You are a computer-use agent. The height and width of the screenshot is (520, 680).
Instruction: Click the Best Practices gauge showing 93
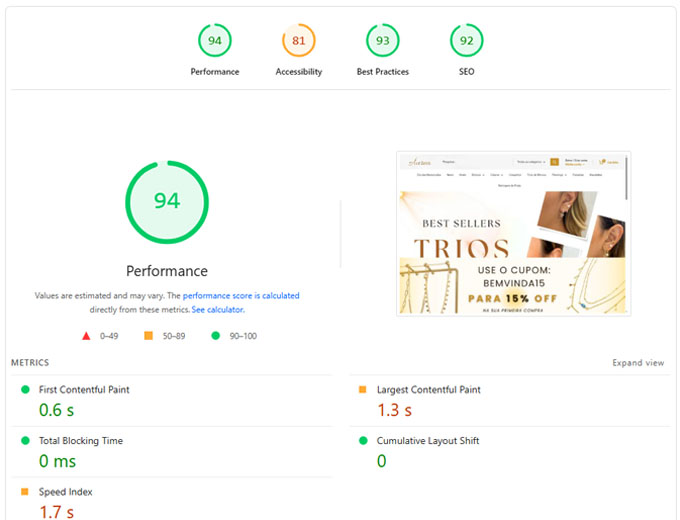(x=382, y=41)
